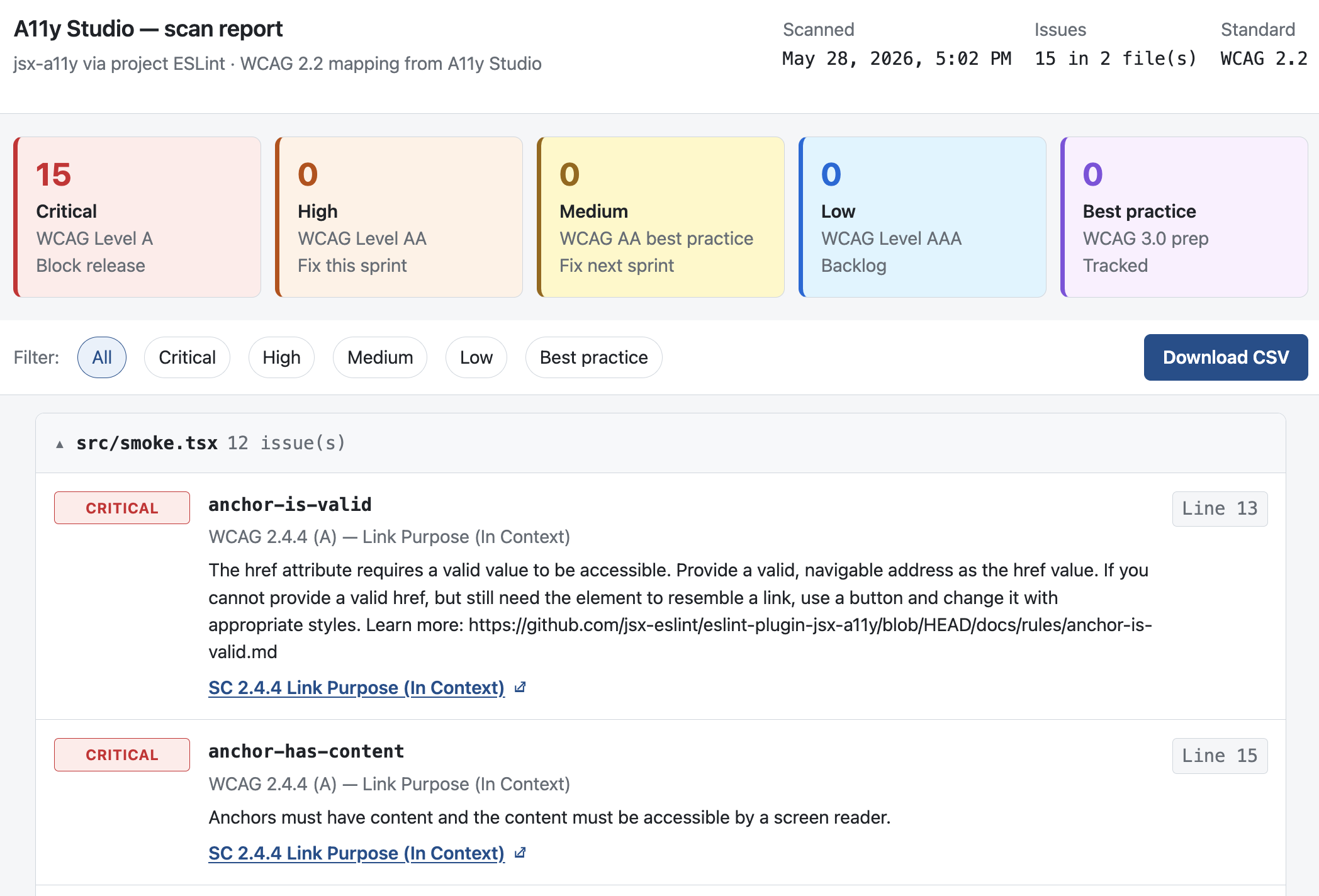Open SC 2.4.4 link under anchor-has-content
Viewport: 1319px width, 896px height.
coord(356,853)
